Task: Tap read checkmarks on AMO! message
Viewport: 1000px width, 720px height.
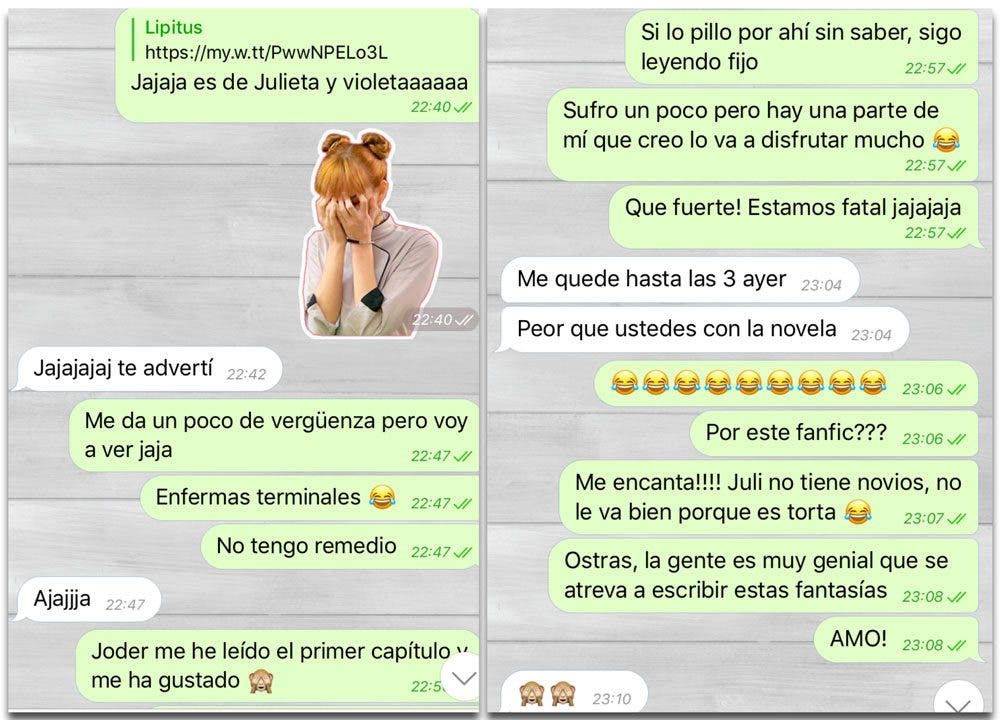Action: pos(957,645)
